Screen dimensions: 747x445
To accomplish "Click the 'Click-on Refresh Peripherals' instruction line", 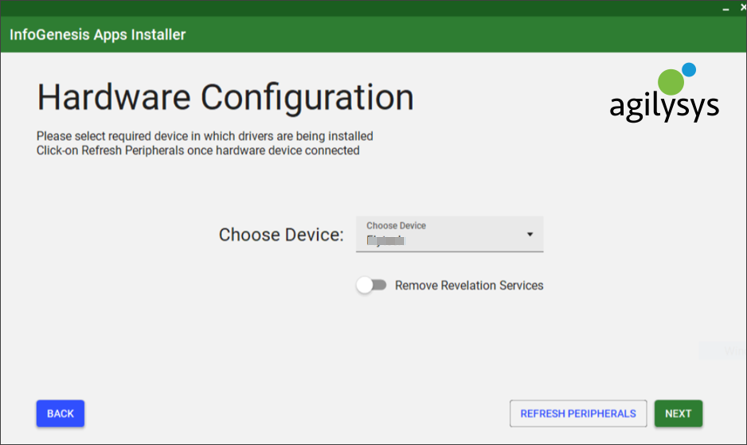I will tap(198, 151).
